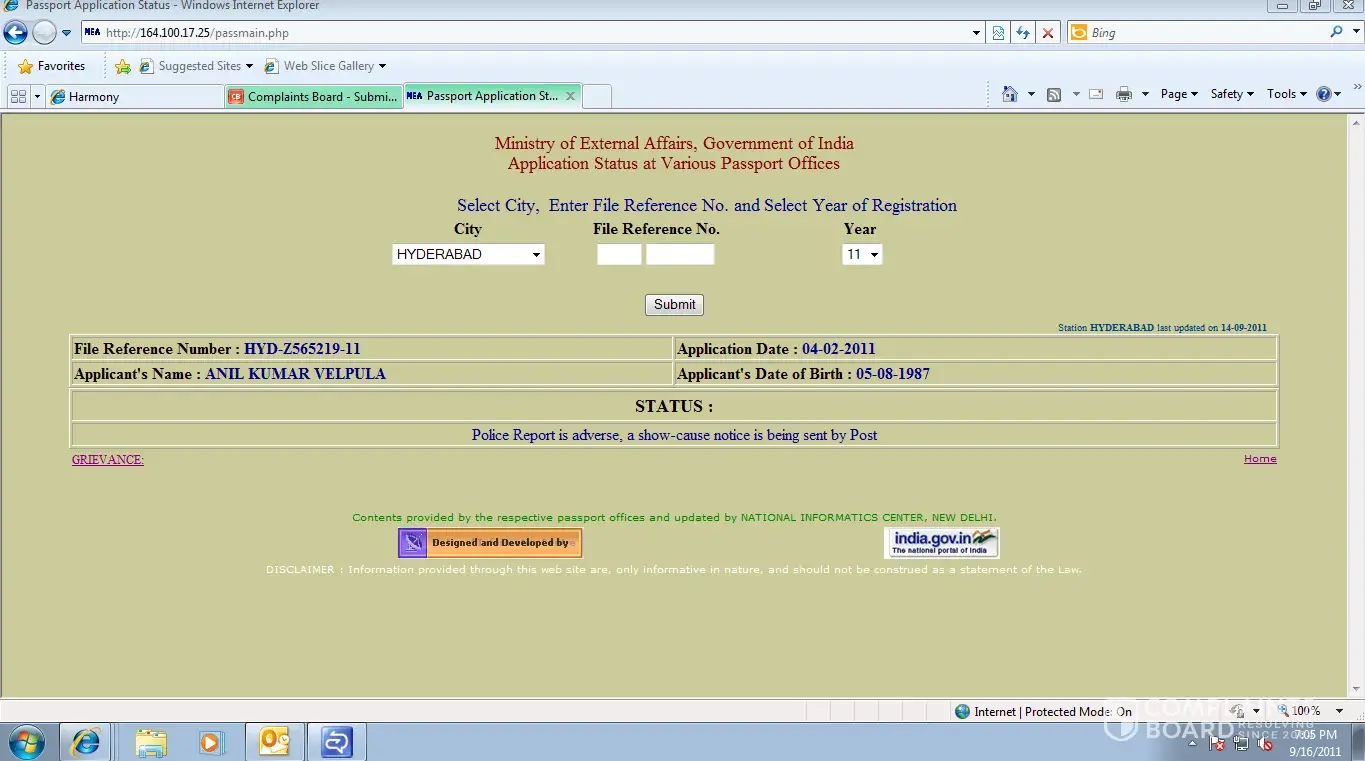This screenshot has height=761, width=1365.
Task: Open the Favorites star button
Action: (x=52, y=66)
